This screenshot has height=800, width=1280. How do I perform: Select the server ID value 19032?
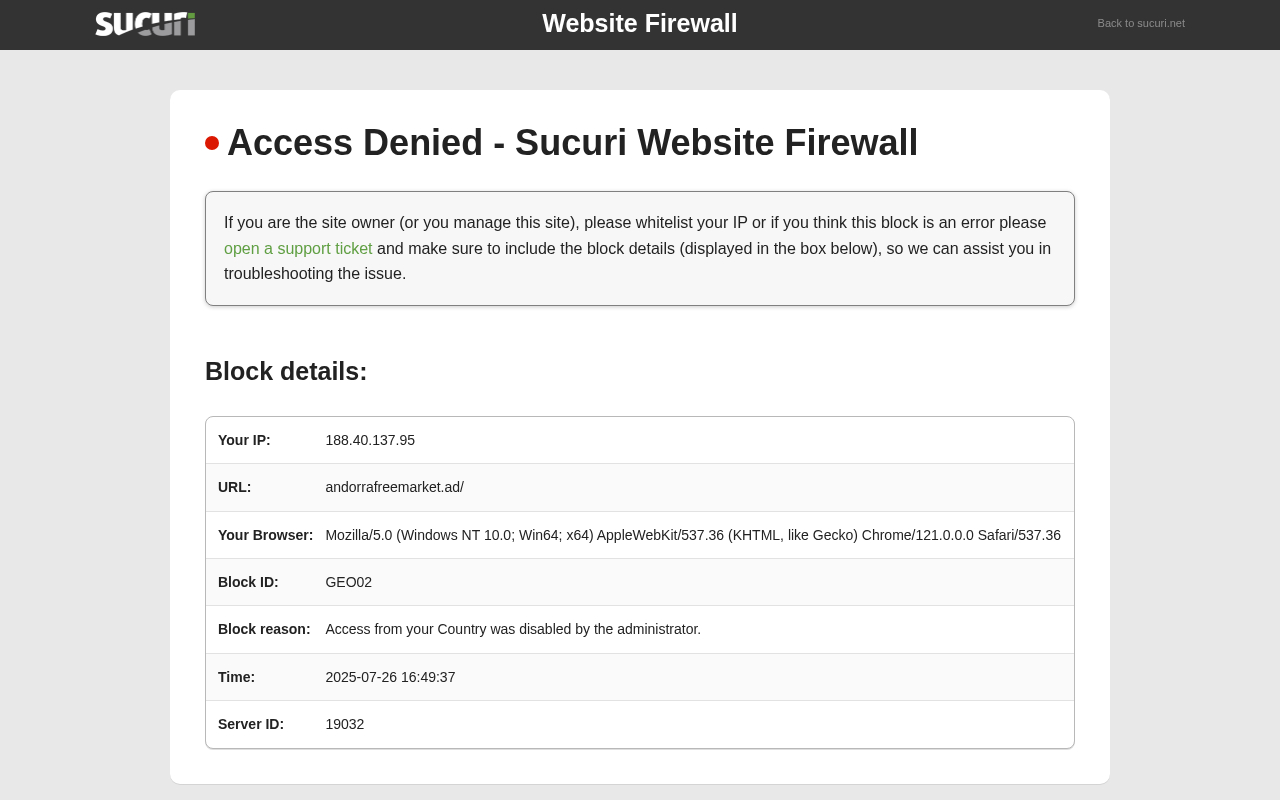point(344,724)
